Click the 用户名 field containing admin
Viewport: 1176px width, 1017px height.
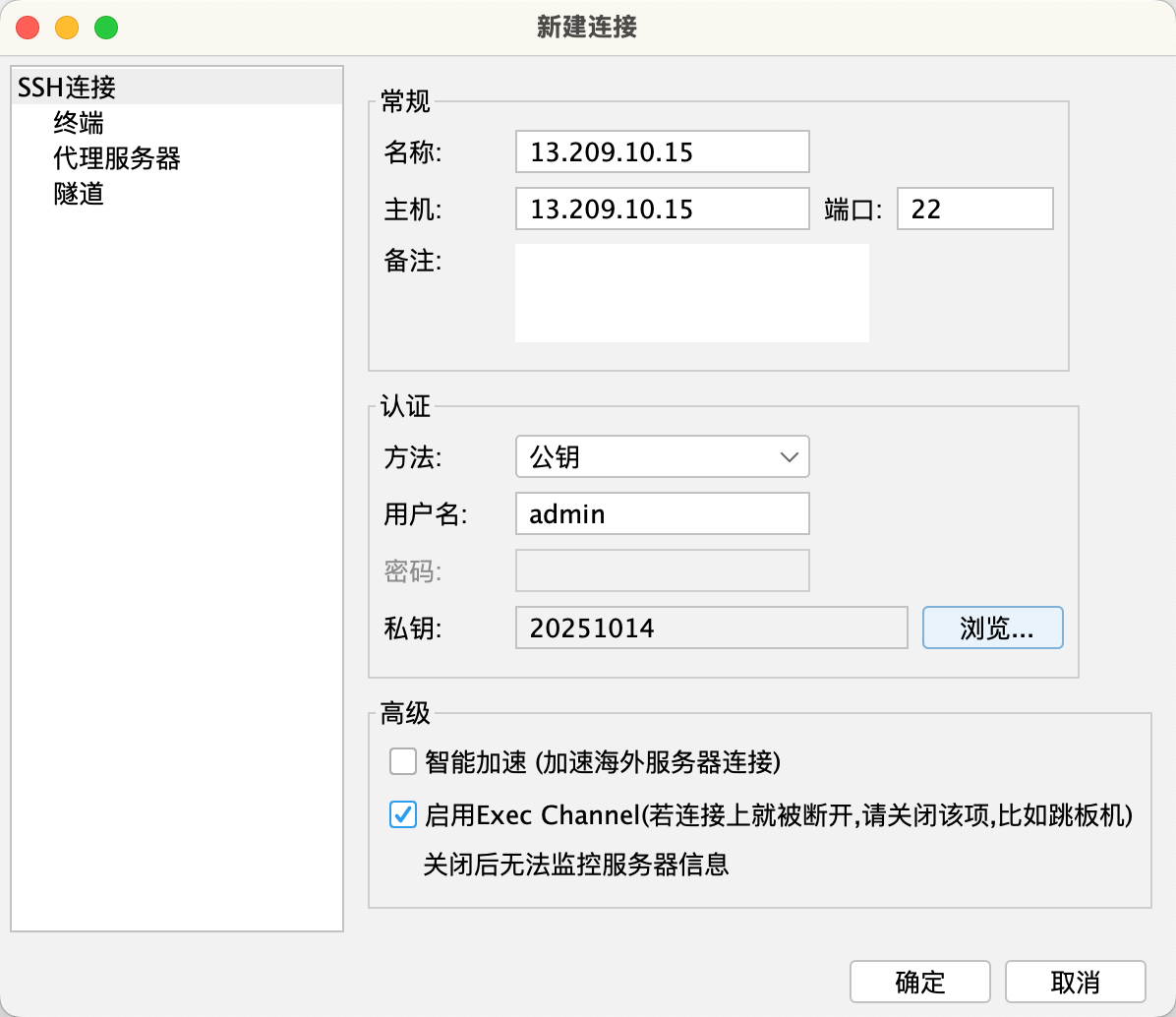[662, 514]
